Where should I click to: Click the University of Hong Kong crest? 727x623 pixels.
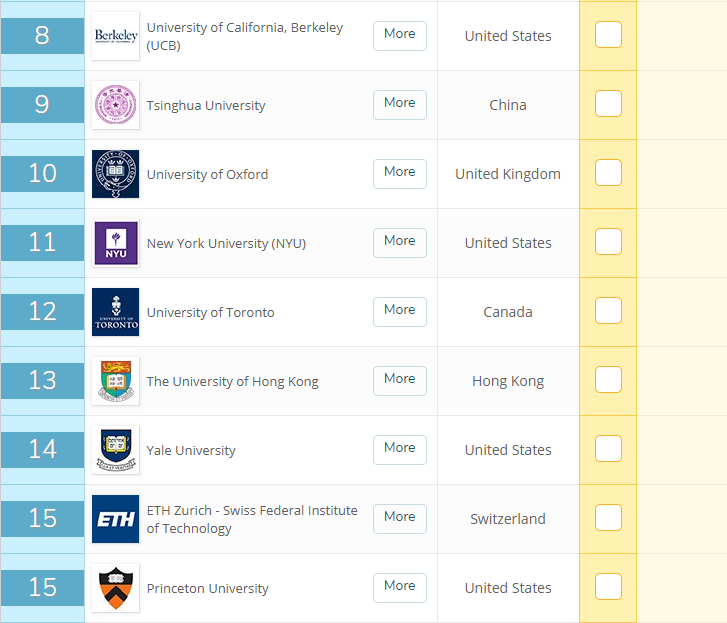coord(115,381)
